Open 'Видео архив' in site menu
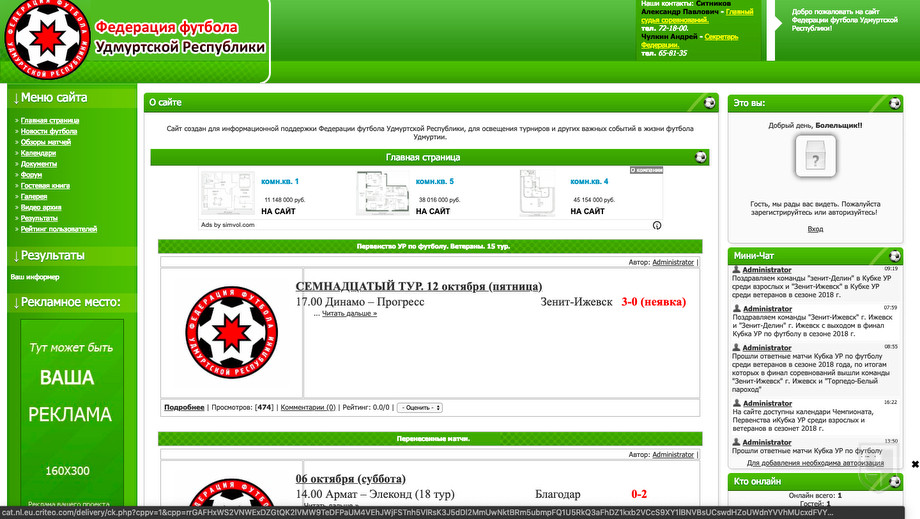Screen dimensions: 920x519 [41, 207]
